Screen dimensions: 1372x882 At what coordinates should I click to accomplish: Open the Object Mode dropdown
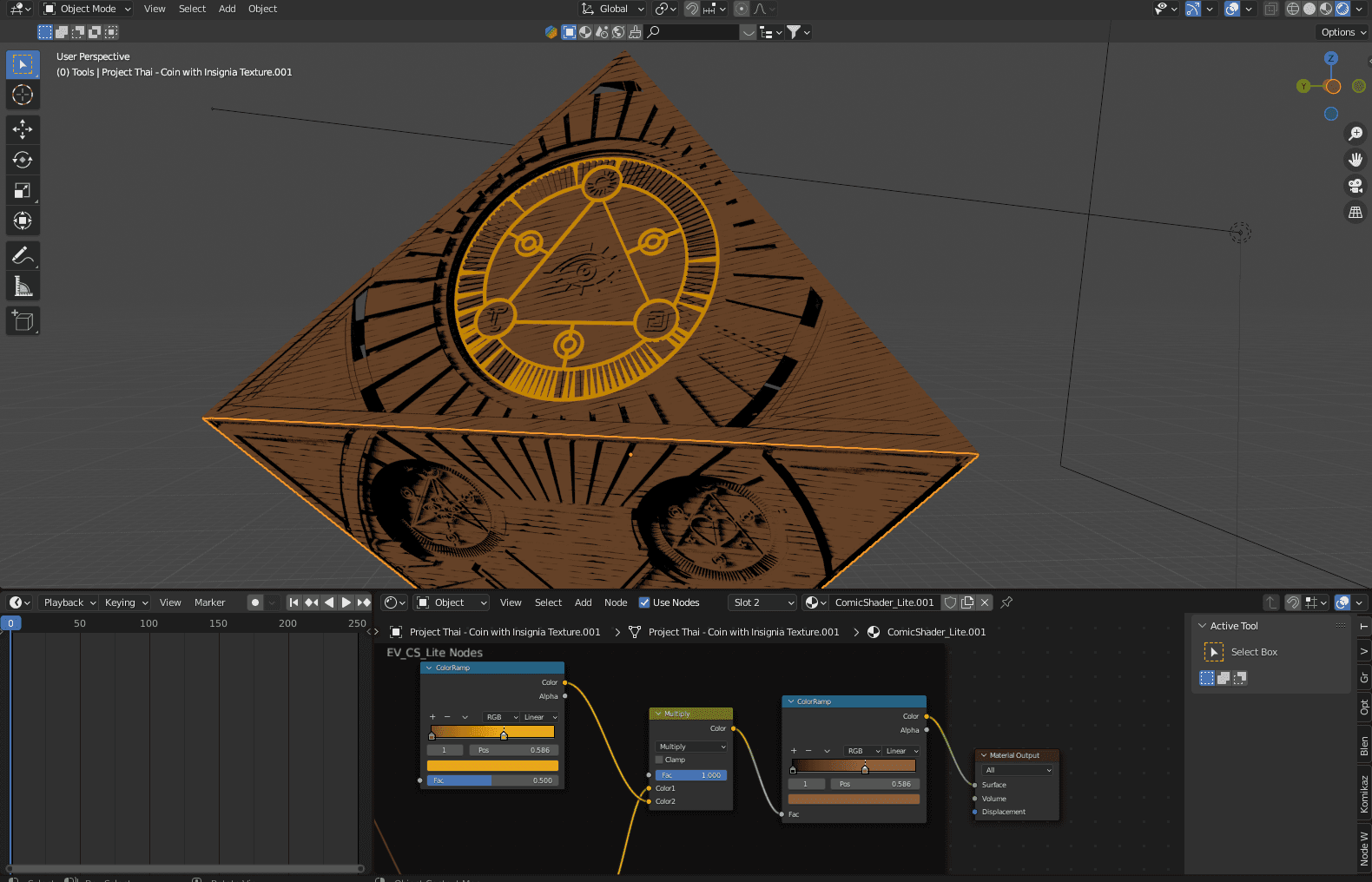(87, 9)
